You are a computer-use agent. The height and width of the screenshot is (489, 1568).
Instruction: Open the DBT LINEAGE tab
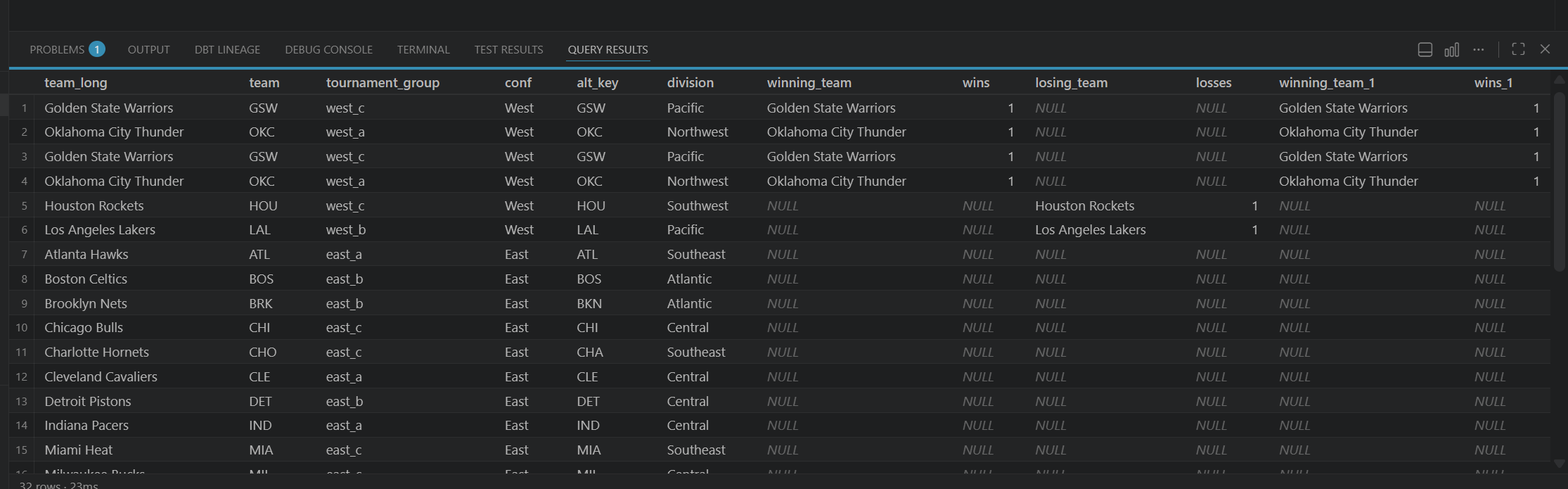pos(227,50)
